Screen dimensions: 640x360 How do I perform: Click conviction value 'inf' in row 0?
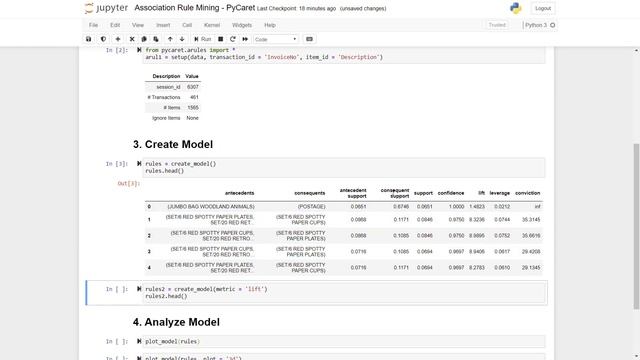[537, 207]
